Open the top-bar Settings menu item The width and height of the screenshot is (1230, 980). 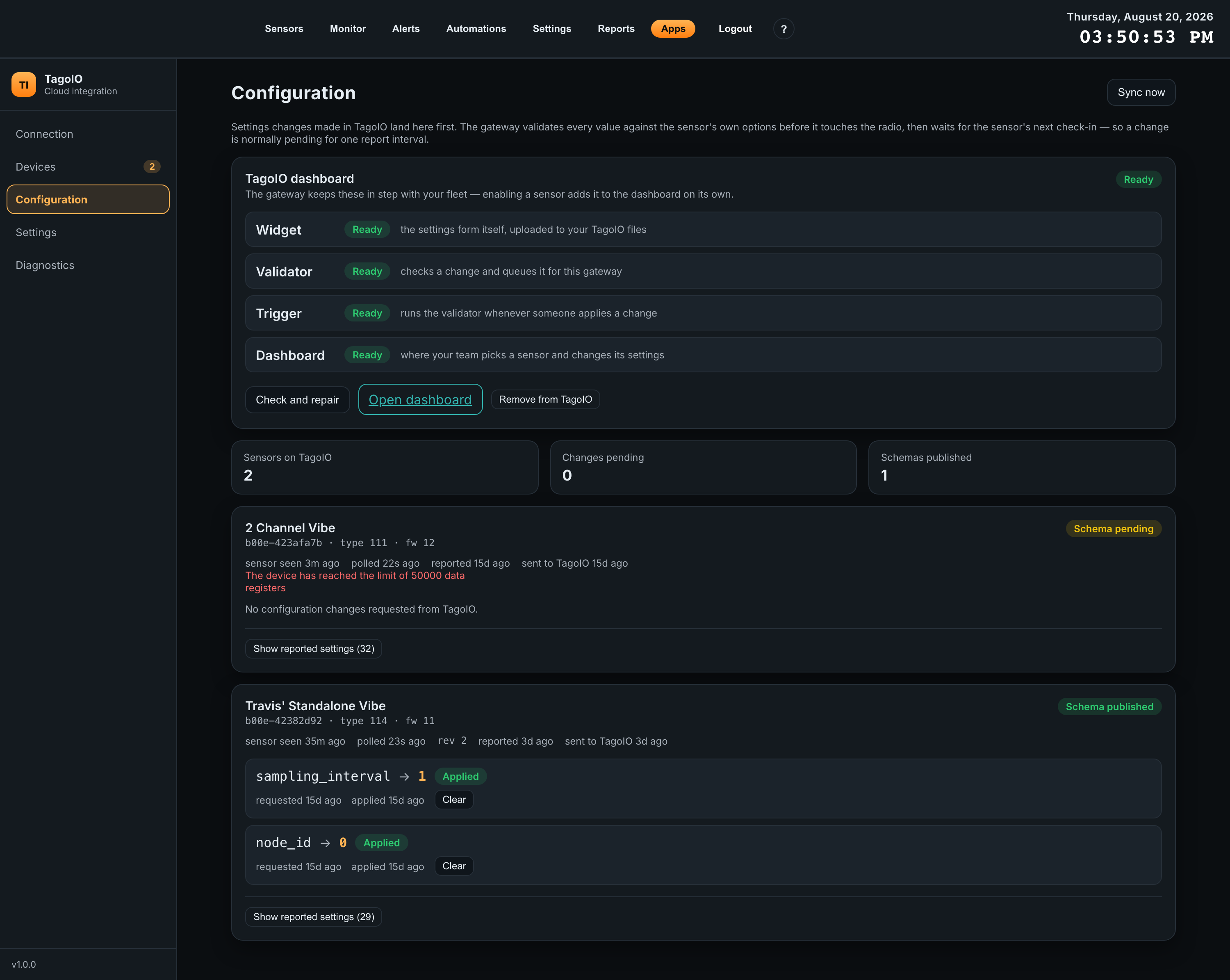[x=552, y=29]
